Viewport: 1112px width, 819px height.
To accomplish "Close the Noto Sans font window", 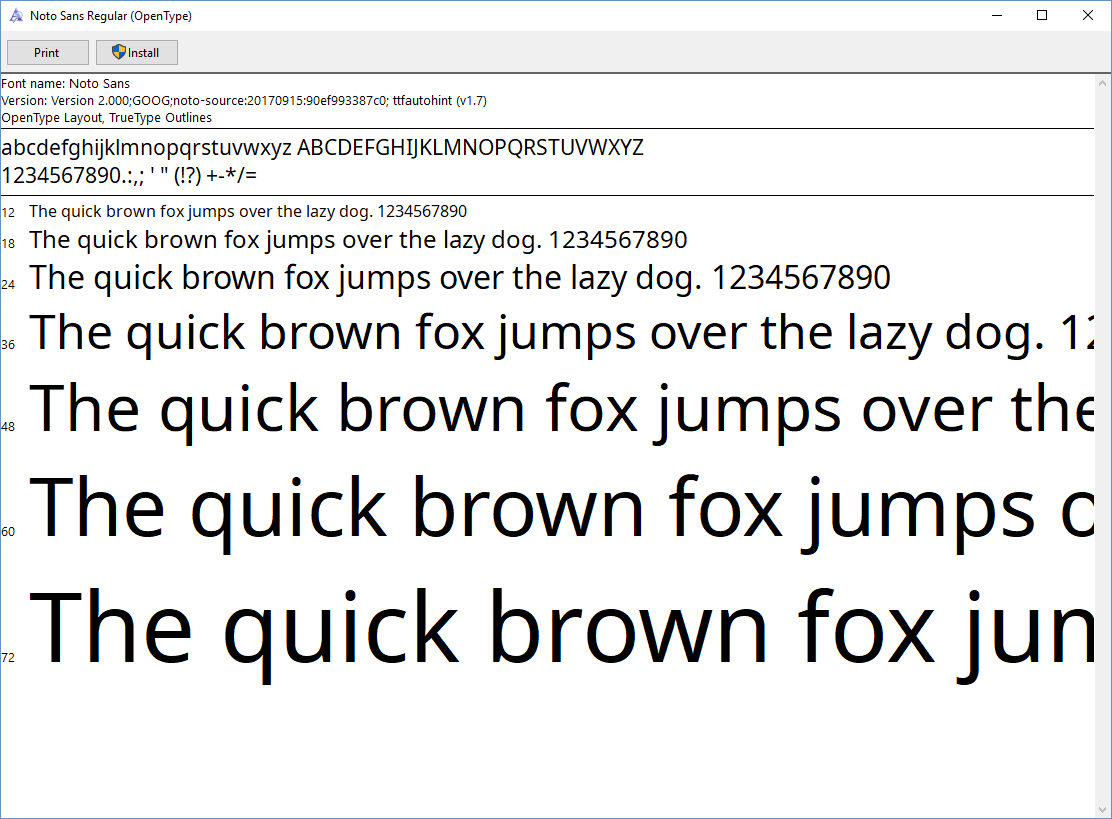I will point(1088,16).
